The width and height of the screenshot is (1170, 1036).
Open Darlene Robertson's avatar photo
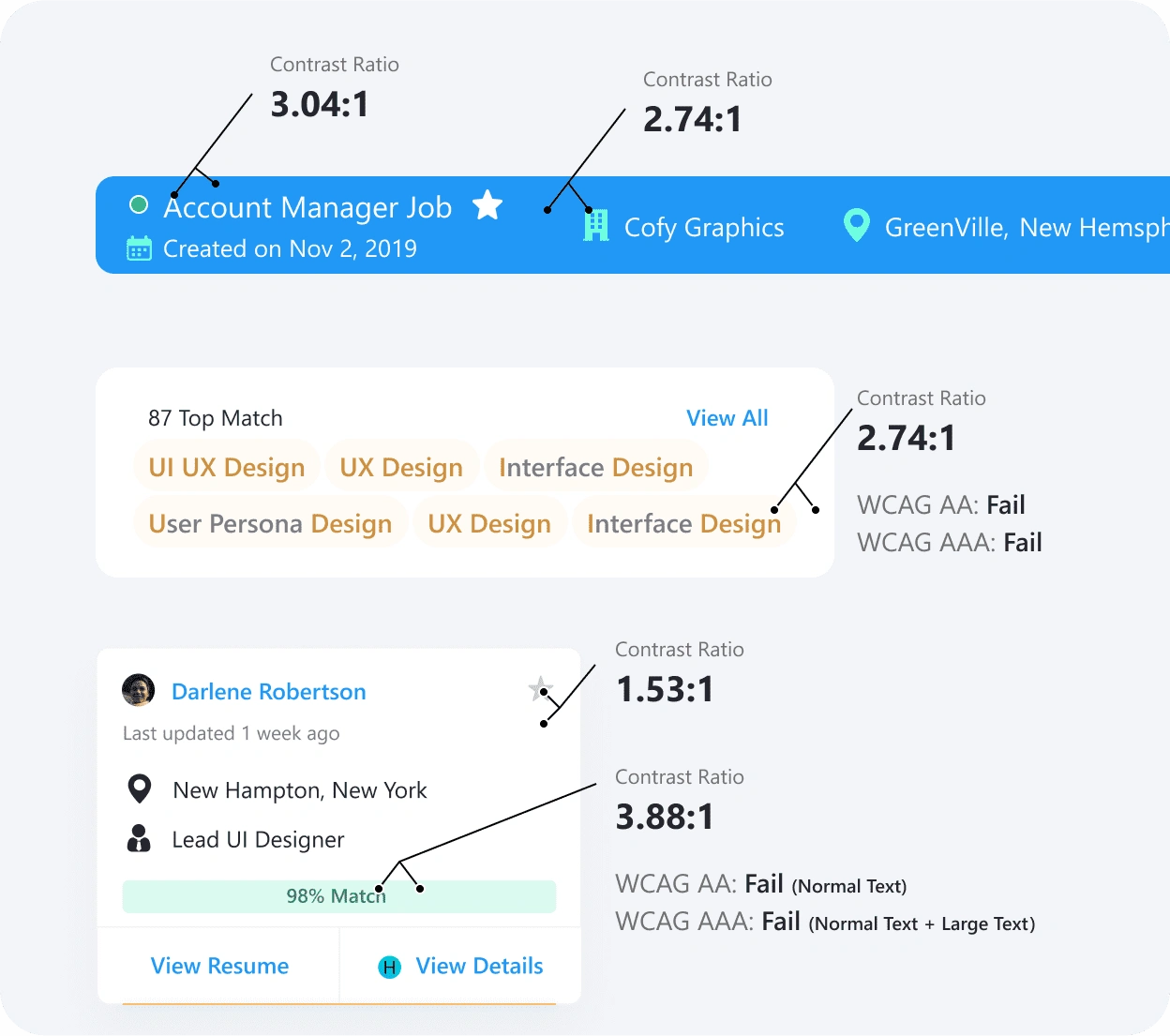point(139,690)
